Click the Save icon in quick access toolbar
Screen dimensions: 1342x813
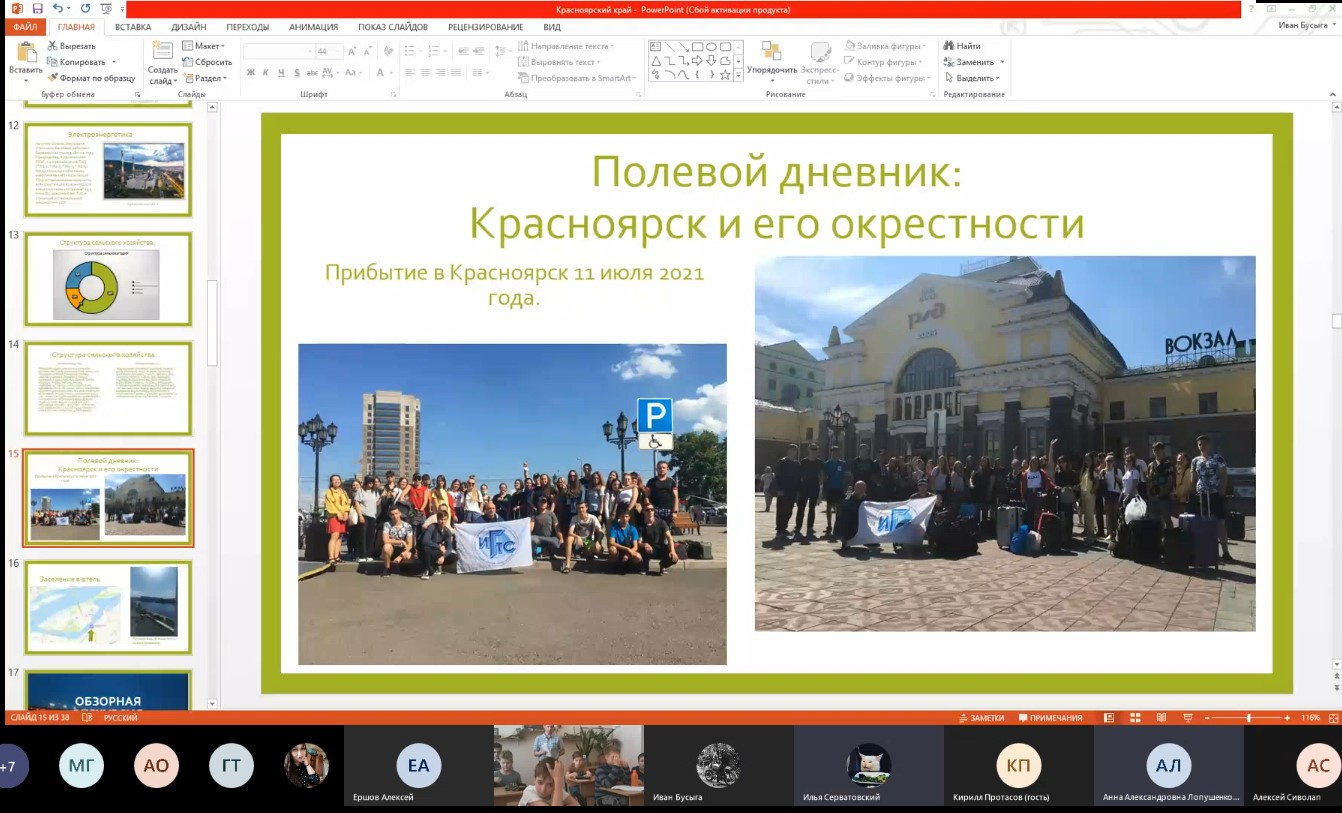coord(37,9)
